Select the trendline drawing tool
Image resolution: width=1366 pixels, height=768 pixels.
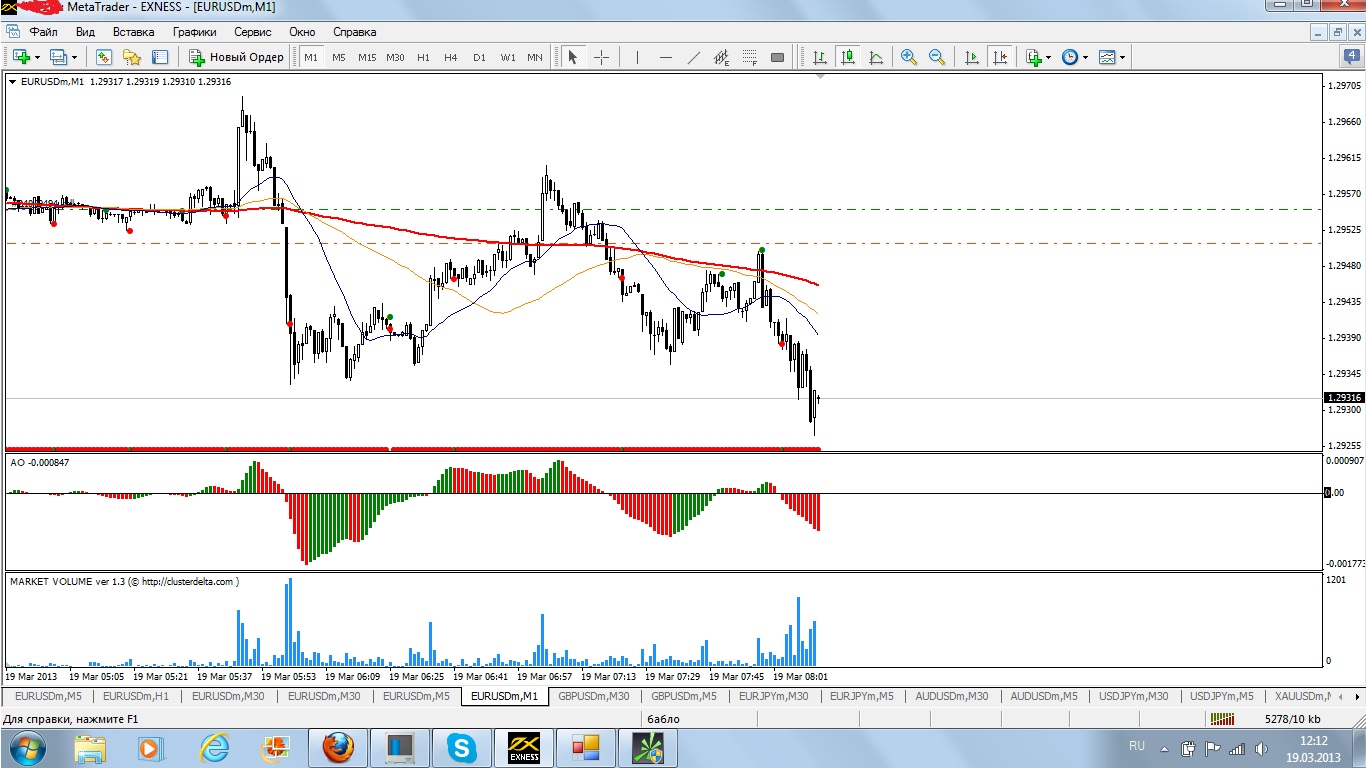[693, 57]
